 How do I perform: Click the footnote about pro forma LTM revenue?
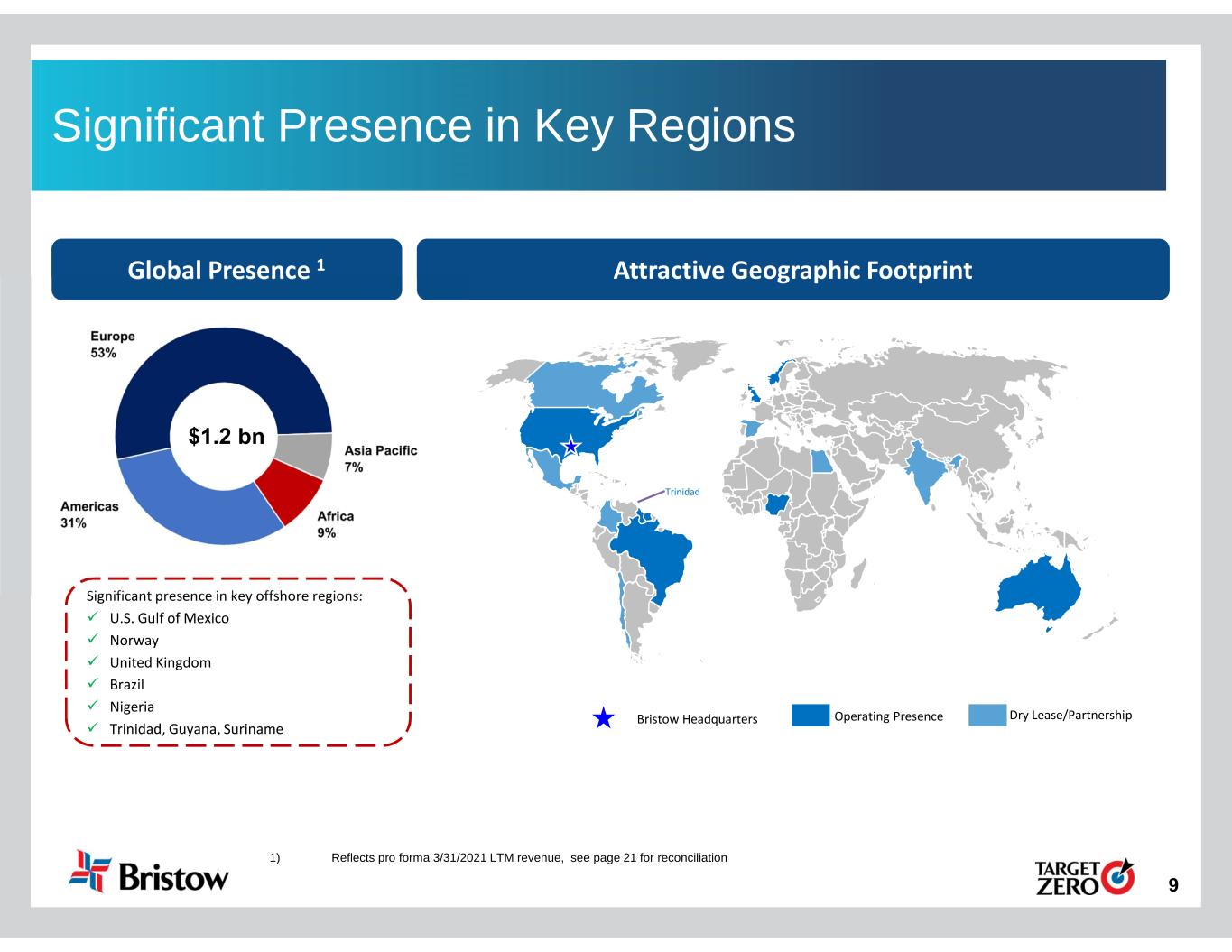tap(529, 857)
